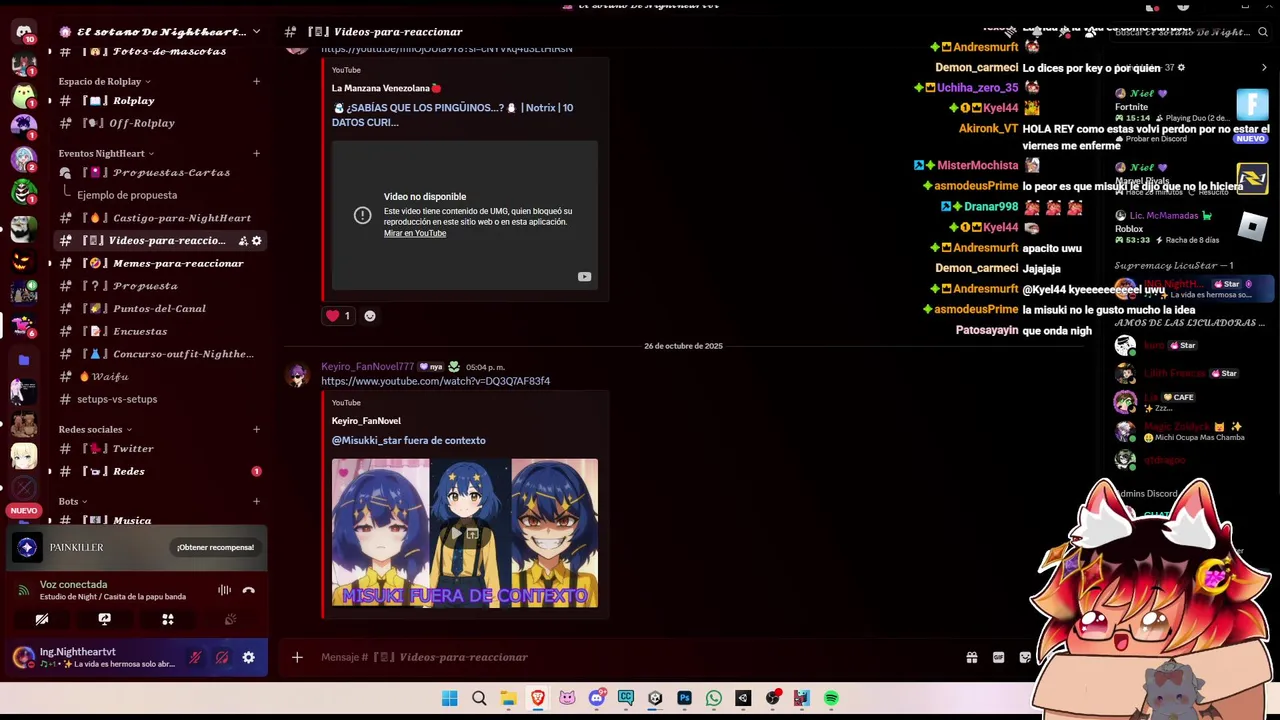Viewport: 1280px width, 720px height.
Task: Open the Ejemplo de propuesta thread
Action: coord(127,195)
